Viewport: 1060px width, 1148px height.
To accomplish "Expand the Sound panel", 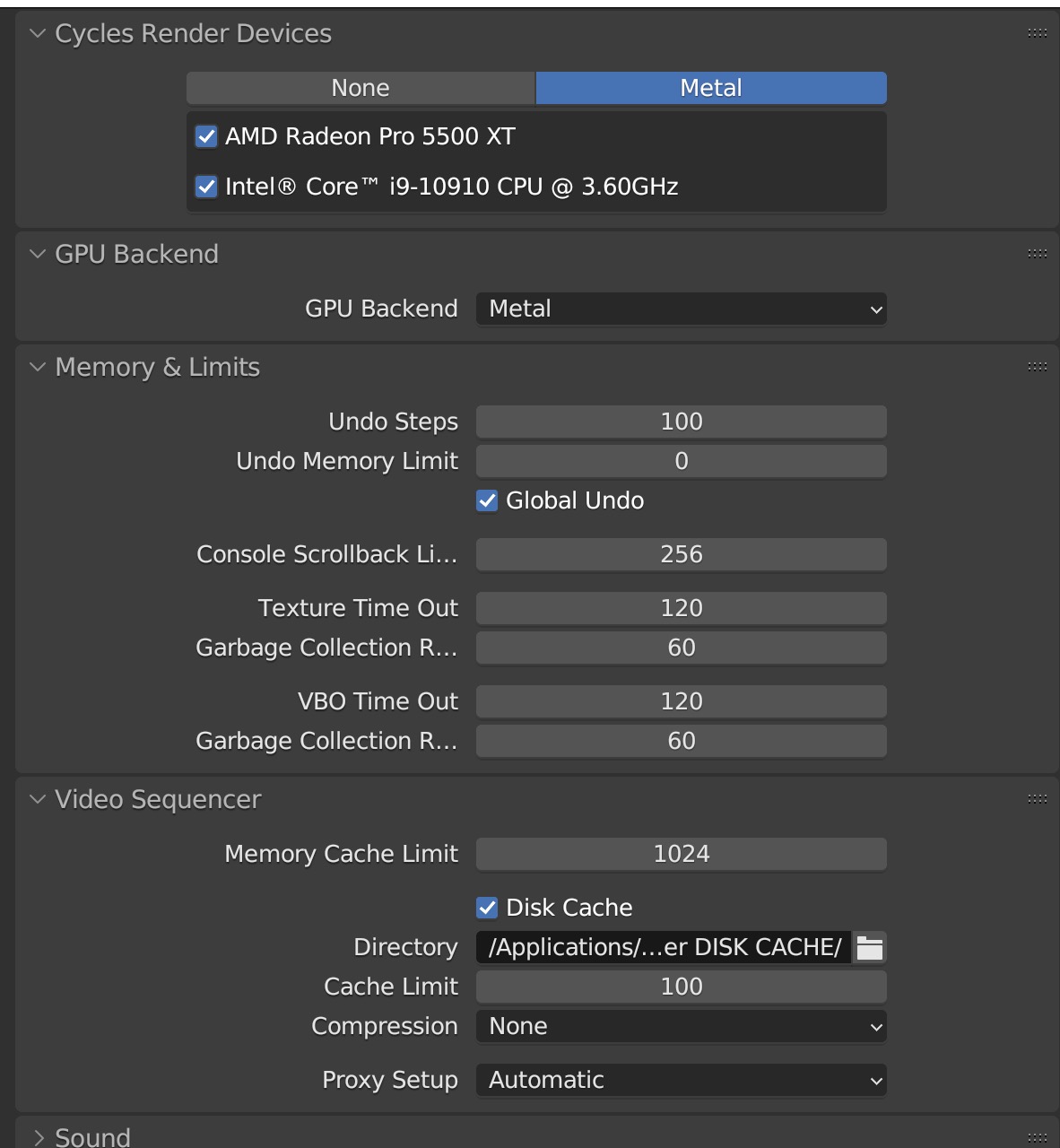I will 38,1137.
